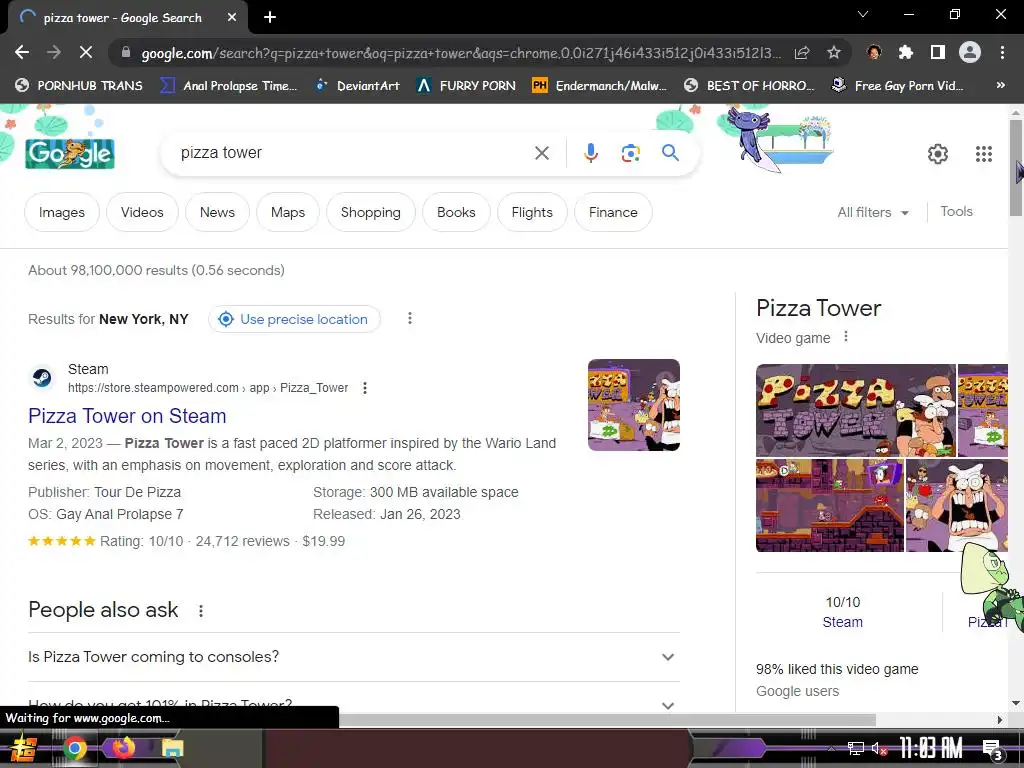Click Use precise location
The height and width of the screenshot is (768, 1024).
(x=294, y=319)
